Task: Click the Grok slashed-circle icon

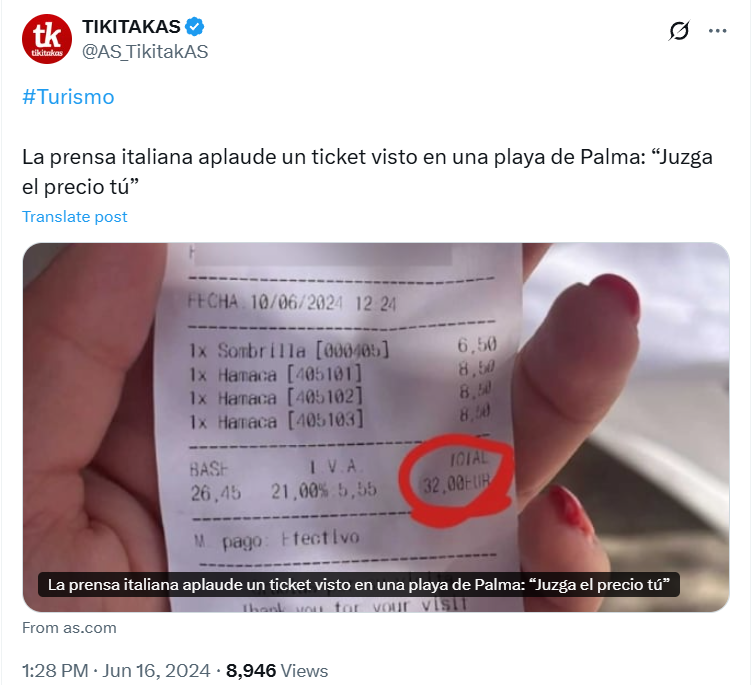Action: pos(679,31)
